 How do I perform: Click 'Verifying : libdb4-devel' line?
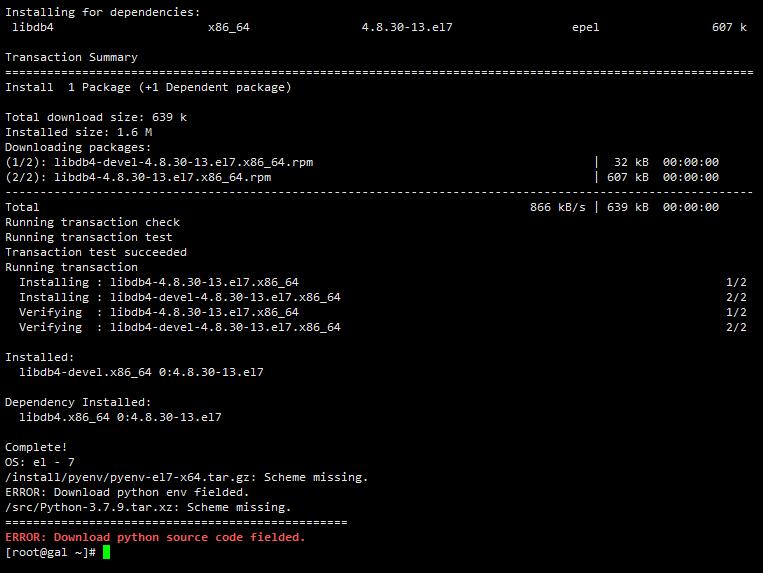[180, 327]
